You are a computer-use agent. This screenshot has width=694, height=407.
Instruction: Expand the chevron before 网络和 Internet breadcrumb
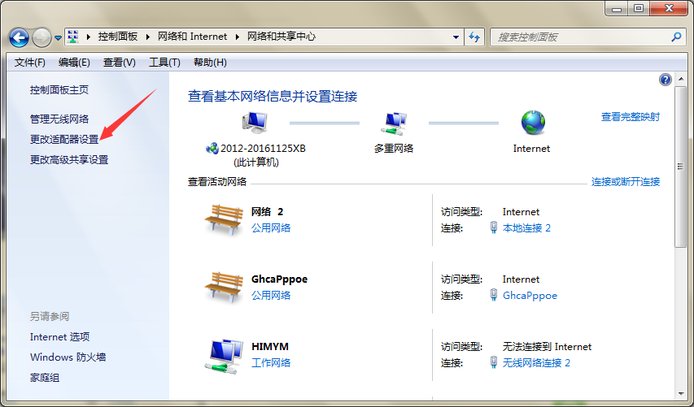[148, 37]
